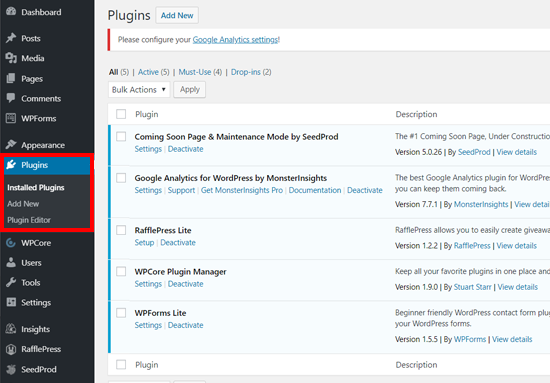Click Get MonsterInsights Pro link
Screen dimensions: 550x383
coord(242,190)
